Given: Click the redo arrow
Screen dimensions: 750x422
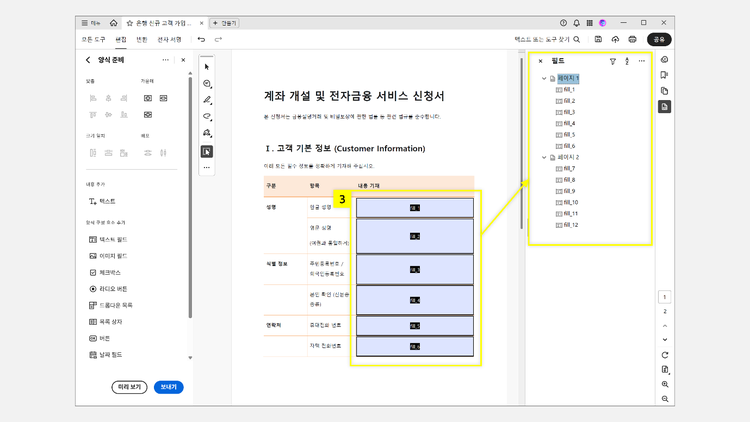Looking at the screenshot, I should (218, 40).
